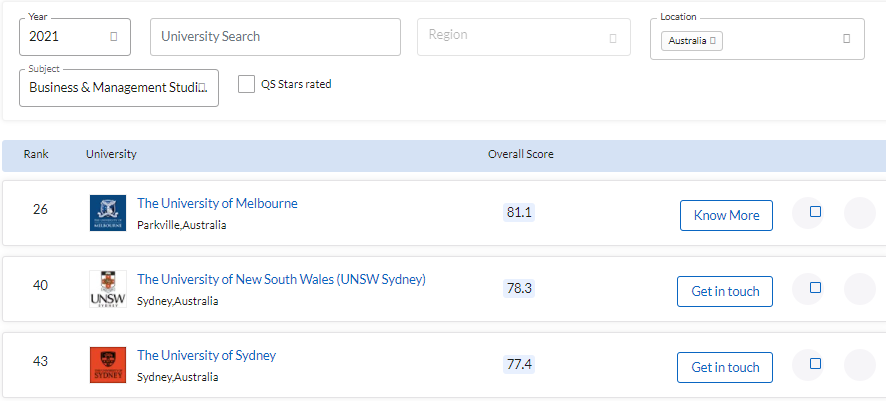Open The University of New South Wales link
The width and height of the screenshot is (886, 401).
[x=281, y=280]
